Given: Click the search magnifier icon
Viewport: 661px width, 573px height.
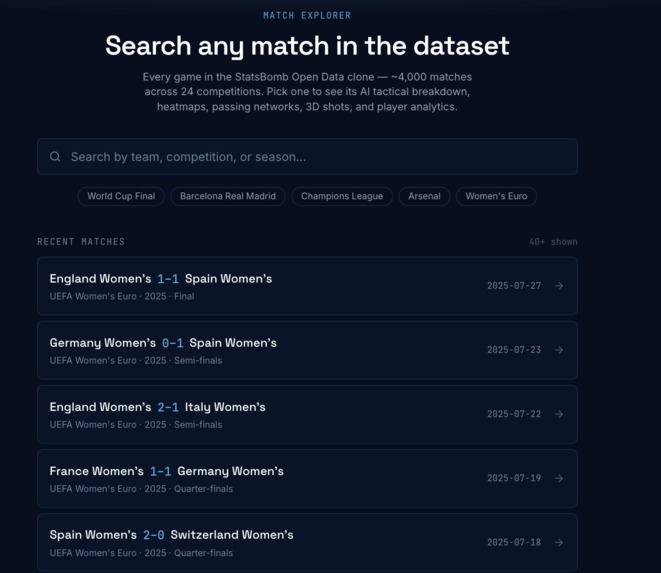Looking at the screenshot, I should coord(55,157).
